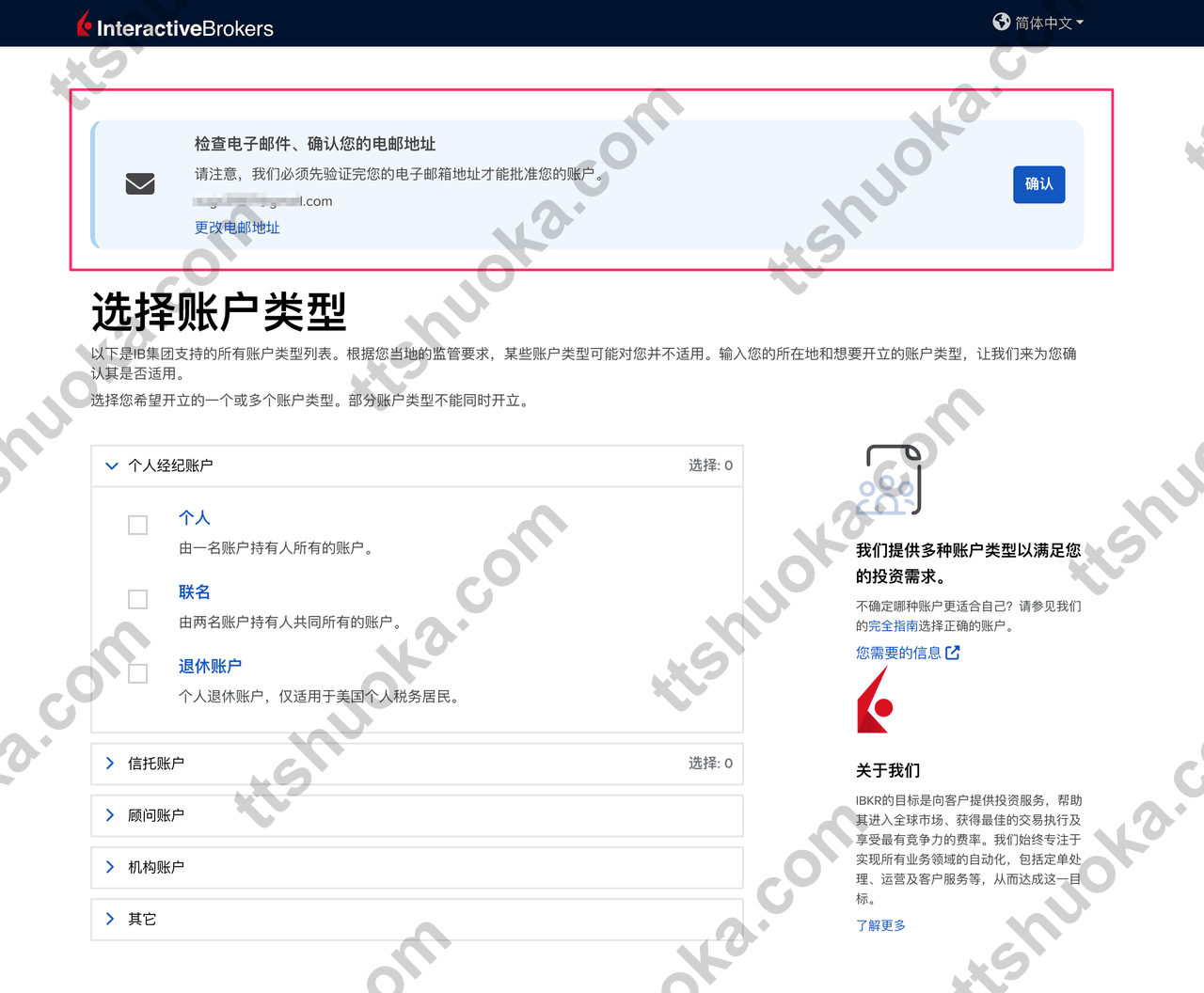Click the 退休账户 link
Image resolution: width=1204 pixels, height=993 pixels.
(x=211, y=666)
